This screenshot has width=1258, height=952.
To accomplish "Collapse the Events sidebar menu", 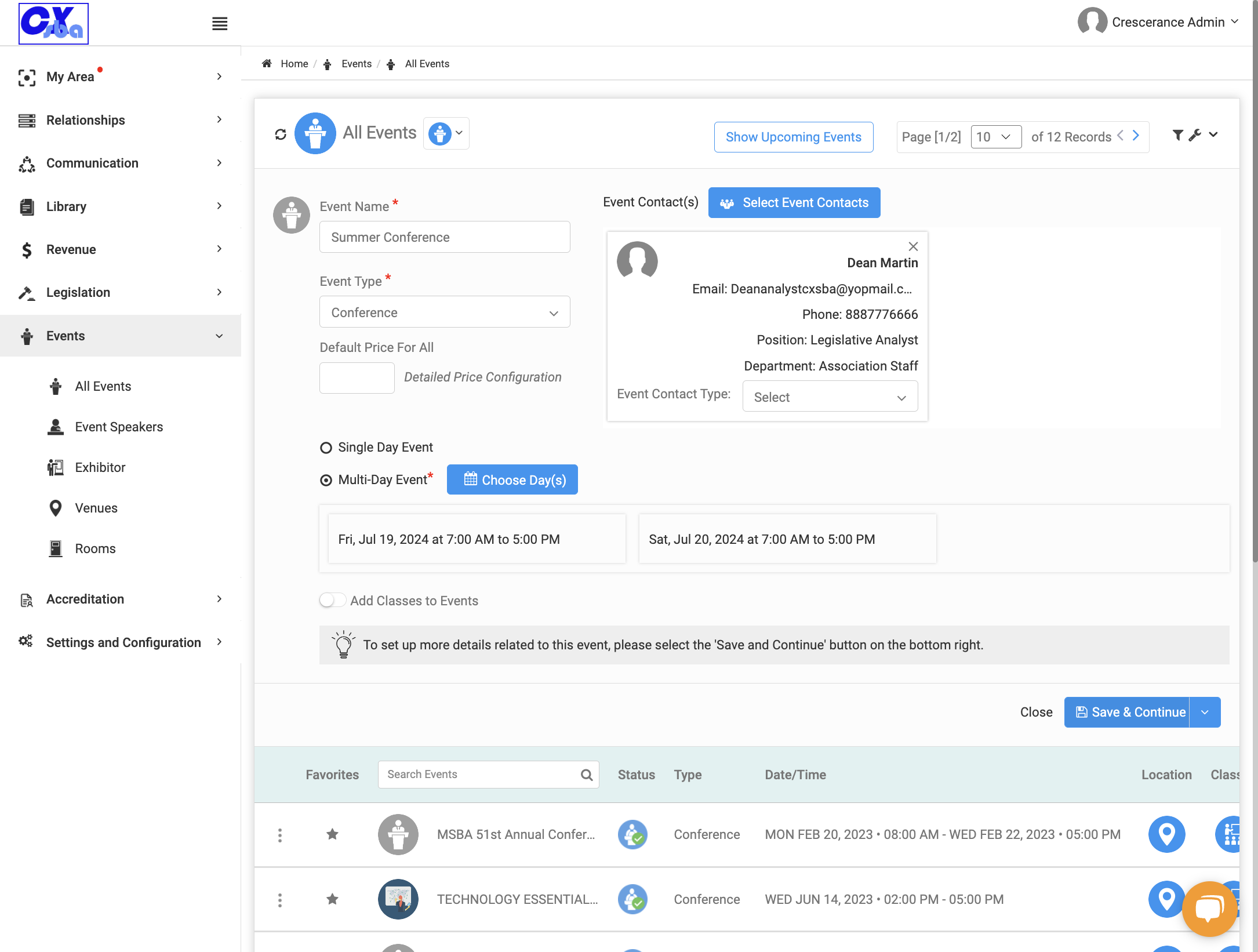I will (x=121, y=336).
